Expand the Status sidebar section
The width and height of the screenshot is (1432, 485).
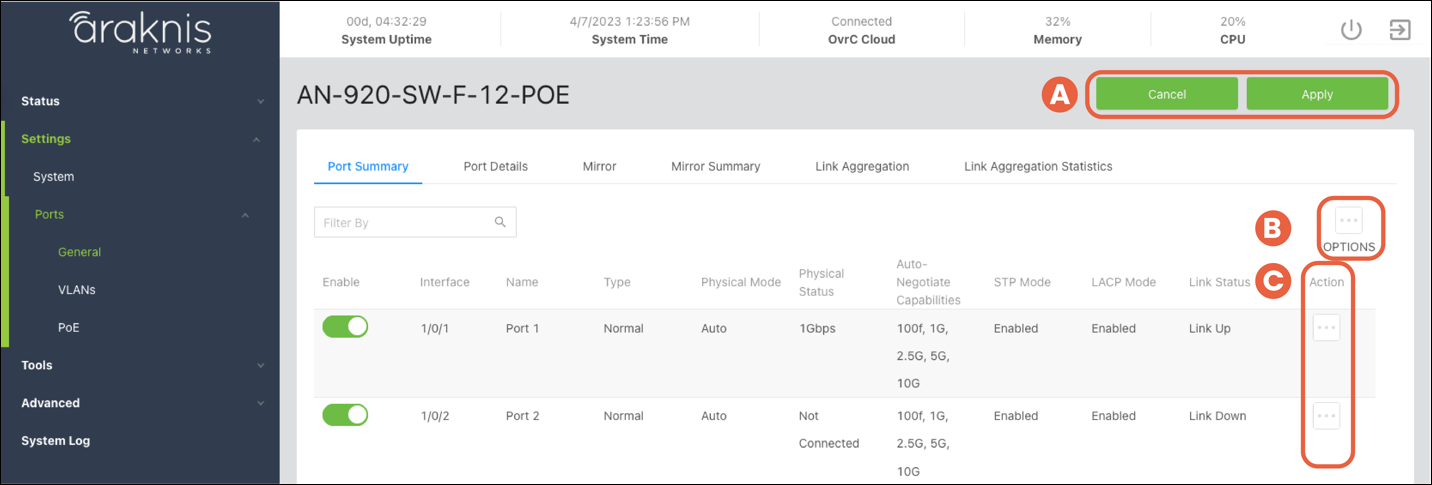260,102
